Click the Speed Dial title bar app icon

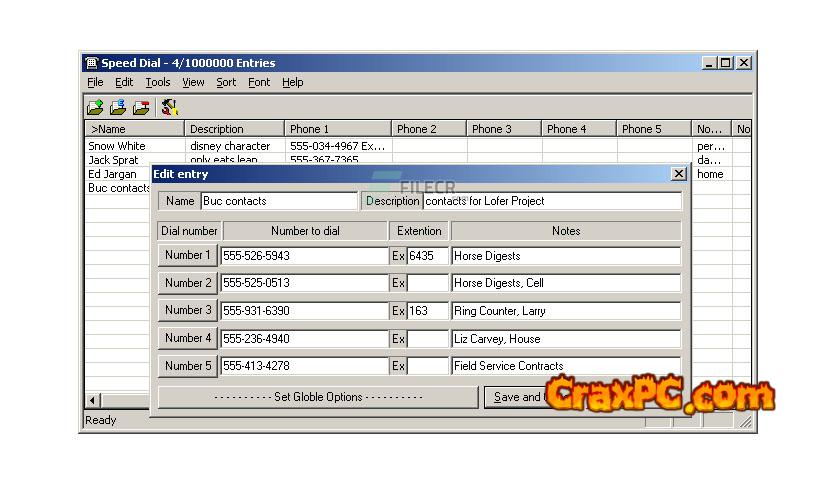(x=91, y=63)
